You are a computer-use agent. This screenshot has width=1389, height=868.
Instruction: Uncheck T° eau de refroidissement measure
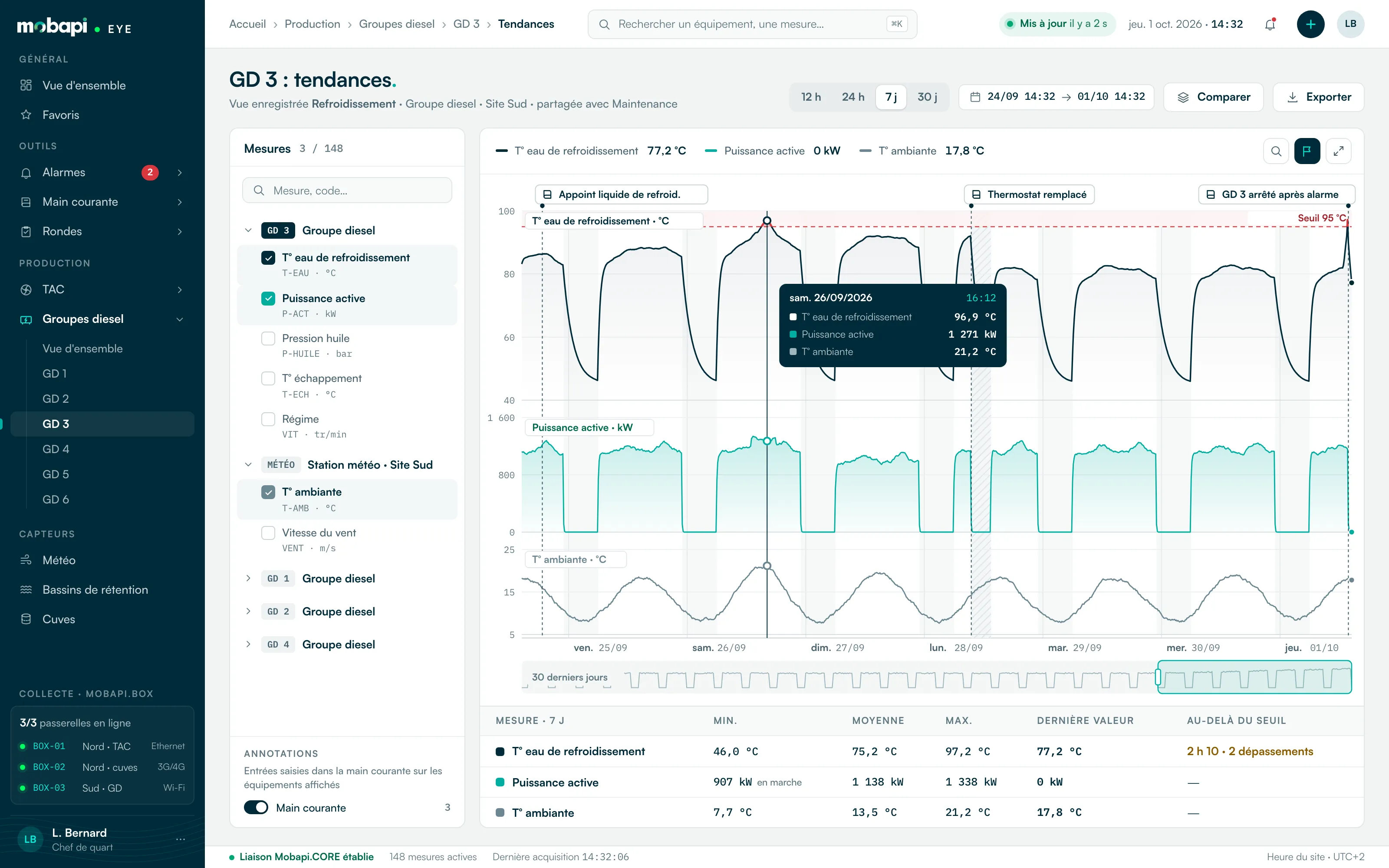(268, 258)
